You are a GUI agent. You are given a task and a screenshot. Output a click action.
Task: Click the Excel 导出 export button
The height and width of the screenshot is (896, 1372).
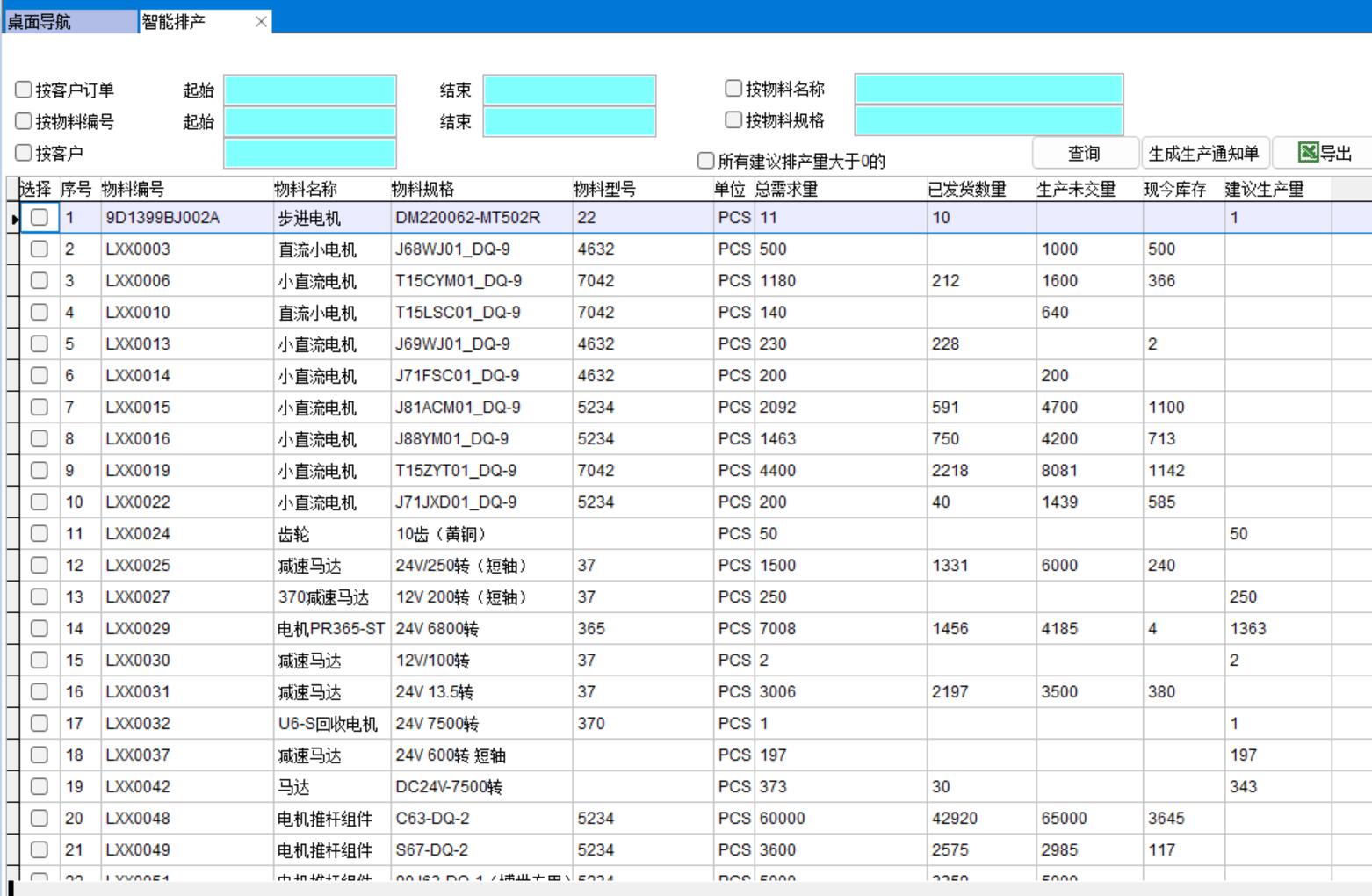[x=1325, y=154]
